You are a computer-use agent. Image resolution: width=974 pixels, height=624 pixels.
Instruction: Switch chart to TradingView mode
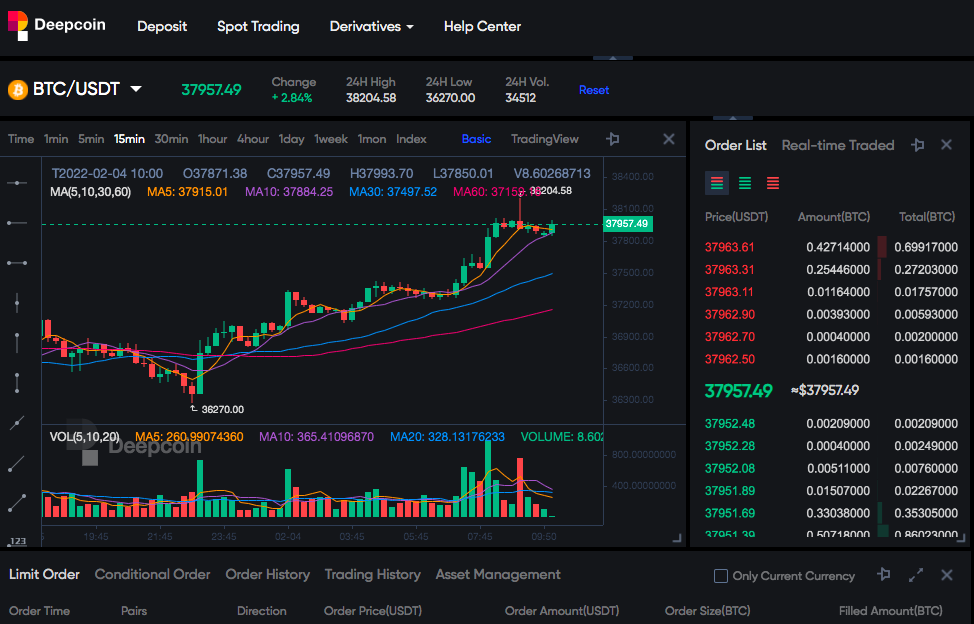click(544, 139)
